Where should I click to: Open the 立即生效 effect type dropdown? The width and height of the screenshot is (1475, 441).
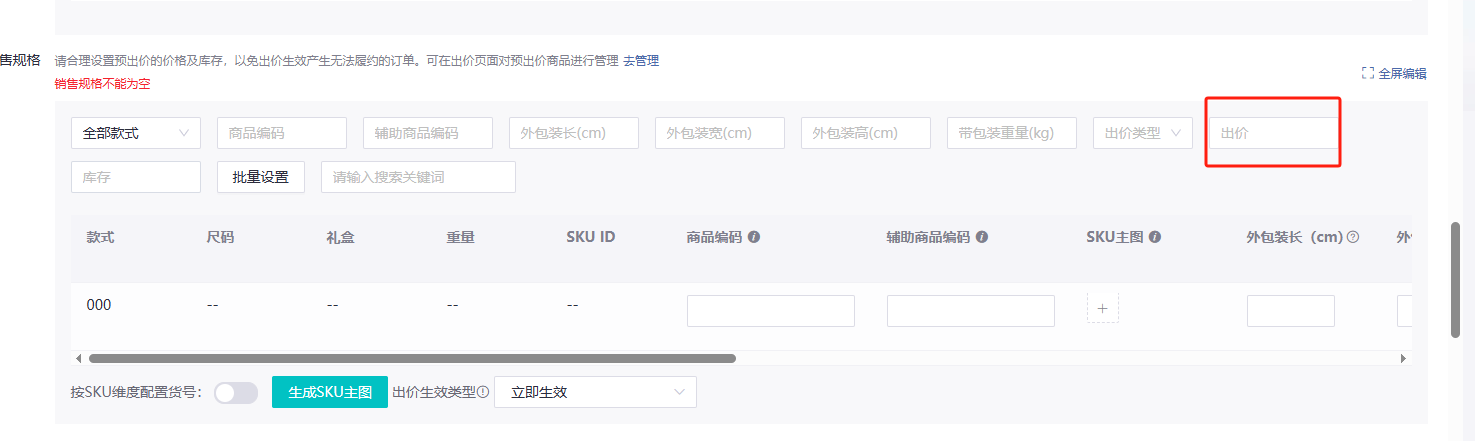click(x=595, y=392)
